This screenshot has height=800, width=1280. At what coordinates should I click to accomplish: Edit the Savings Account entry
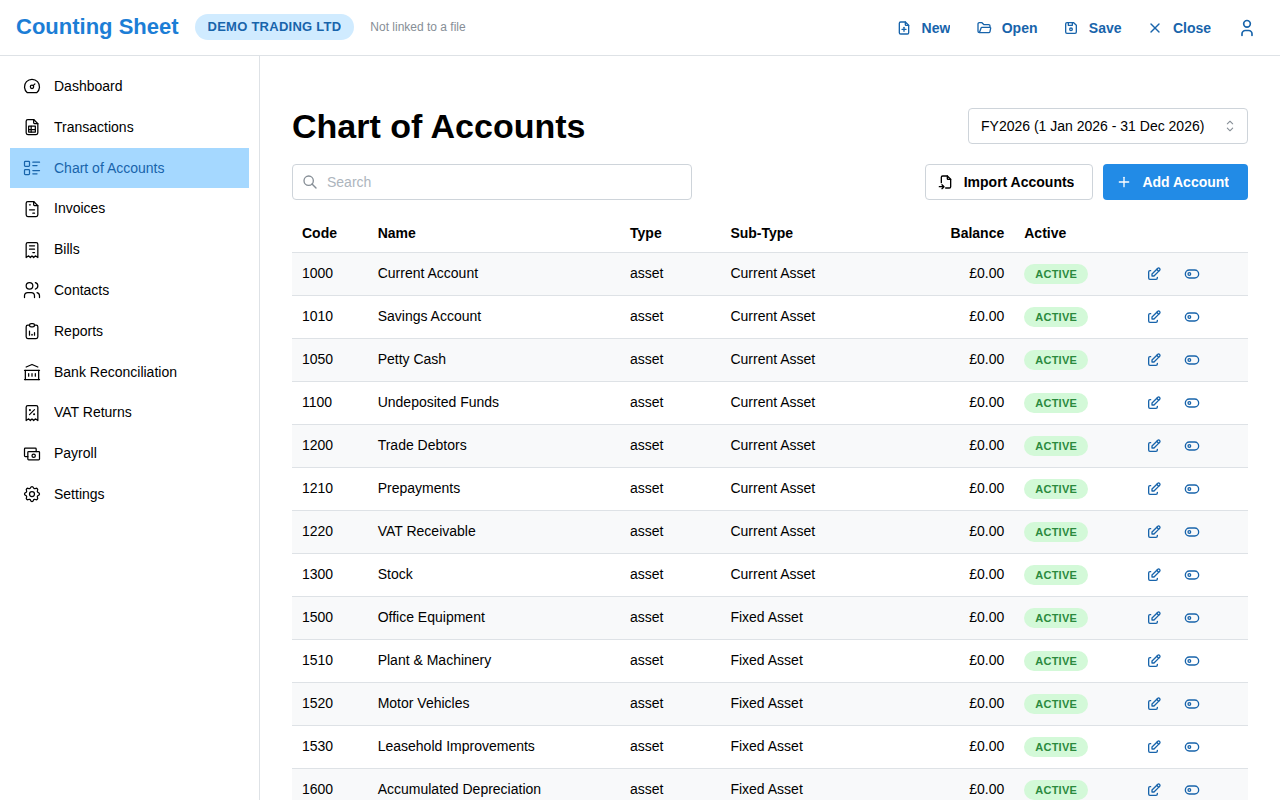click(x=1154, y=317)
